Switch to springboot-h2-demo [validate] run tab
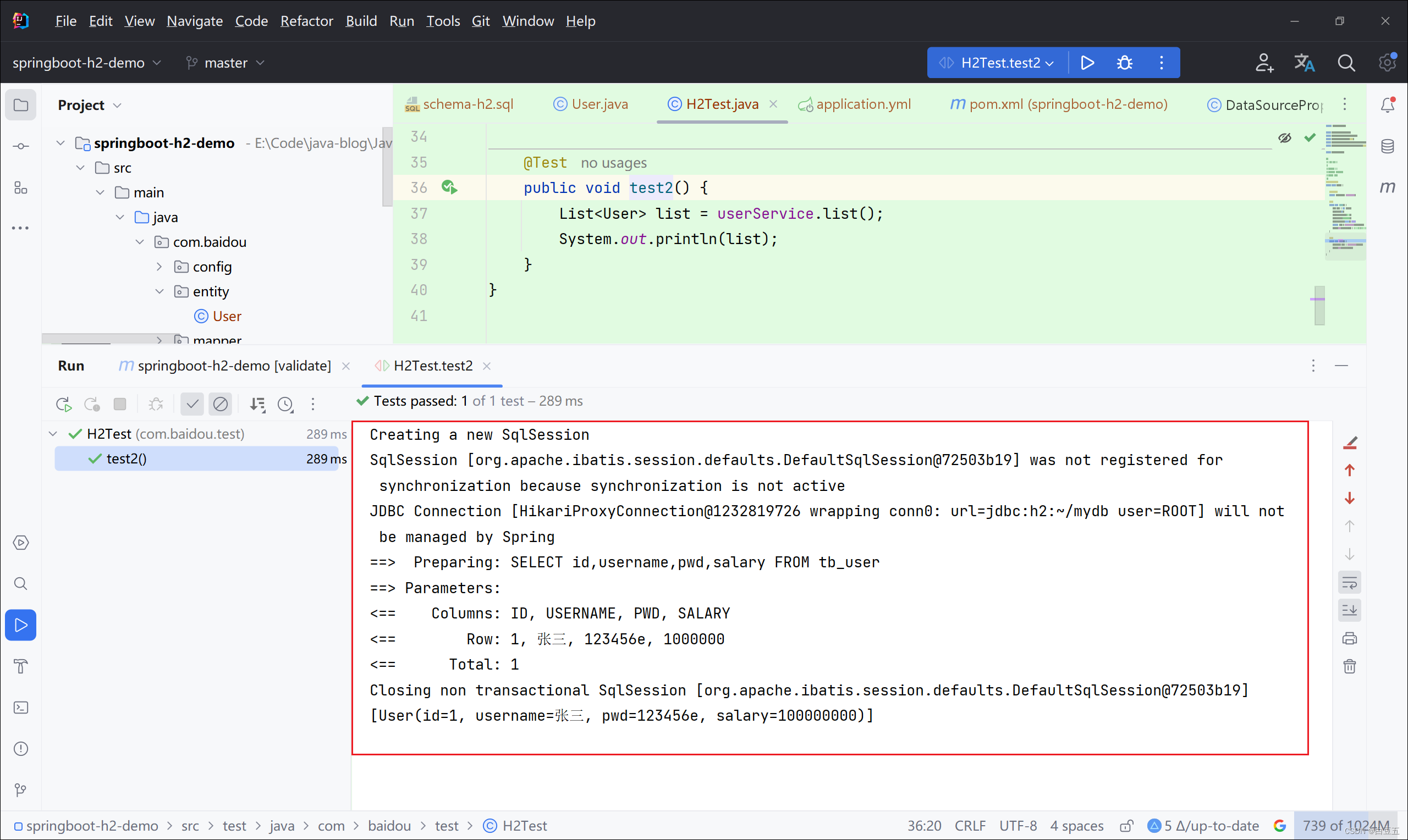This screenshot has width=1408, height=840. [226, 366]
